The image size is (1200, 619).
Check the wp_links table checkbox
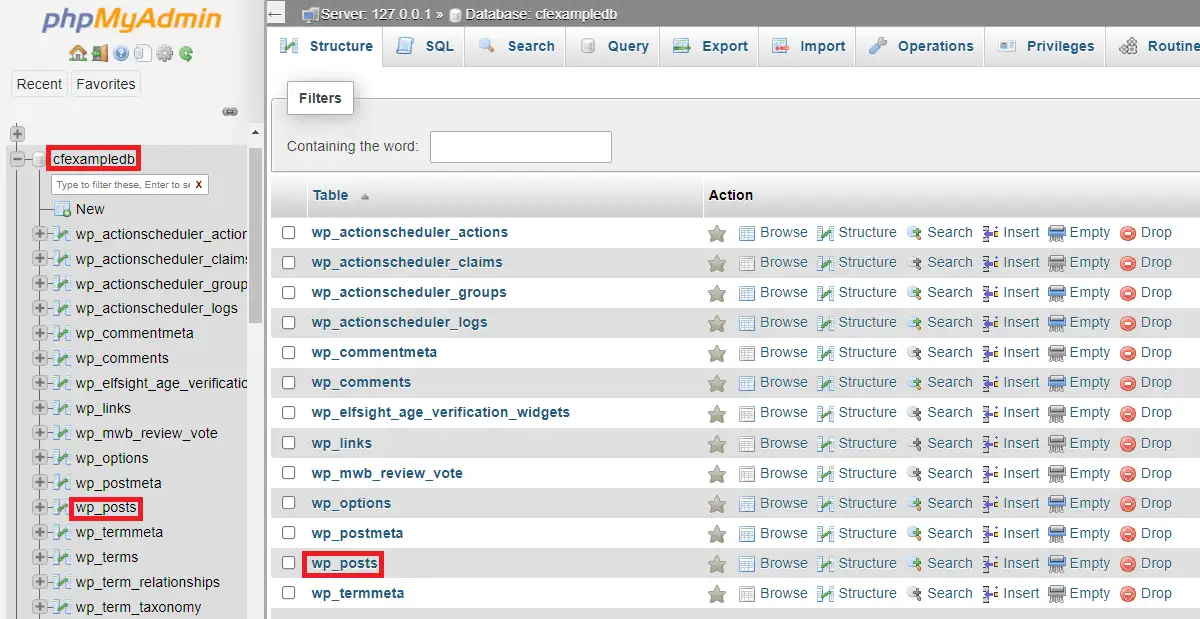pyautogui.click(x=289, y=443)
